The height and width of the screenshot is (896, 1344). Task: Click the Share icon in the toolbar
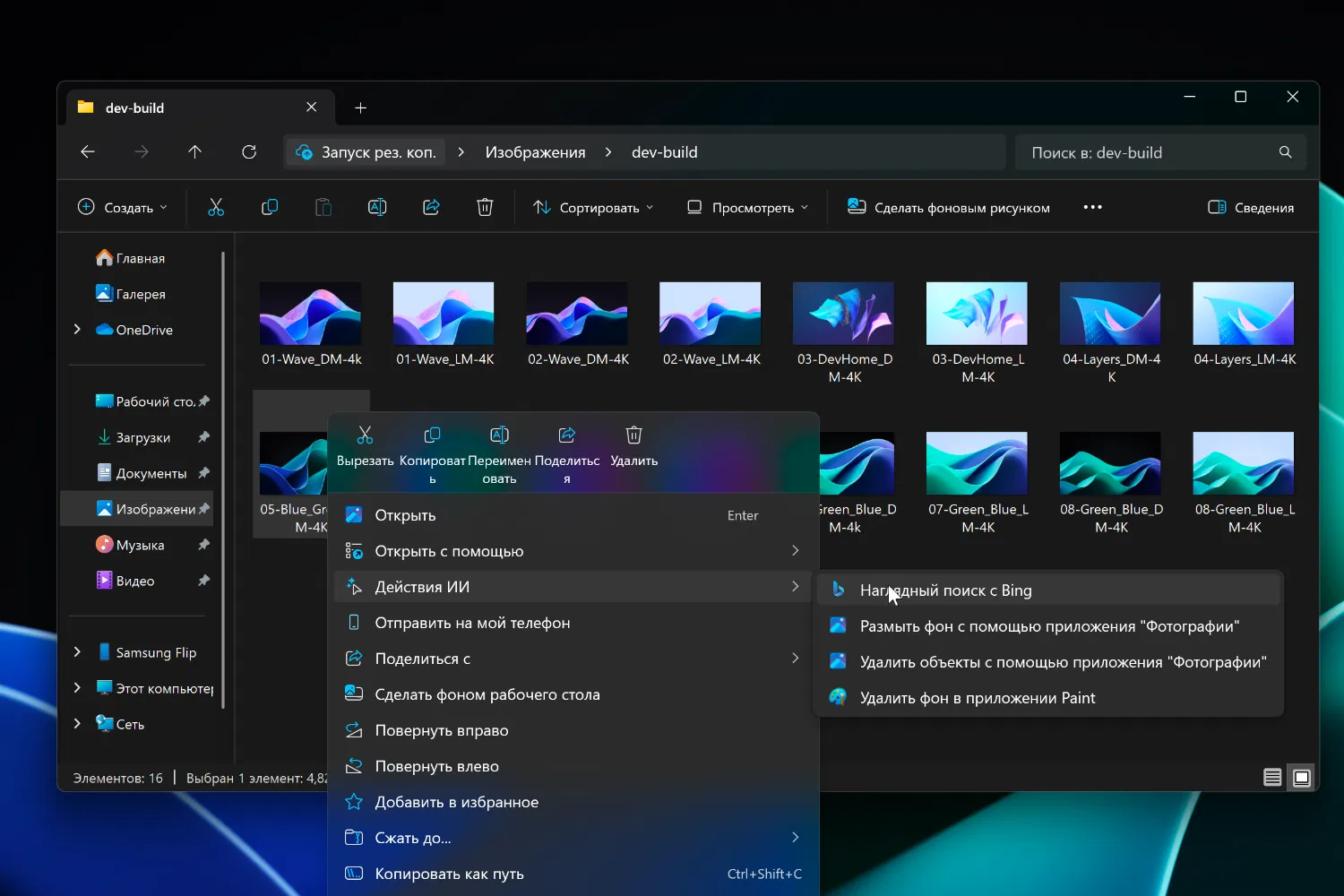(431, 207)
